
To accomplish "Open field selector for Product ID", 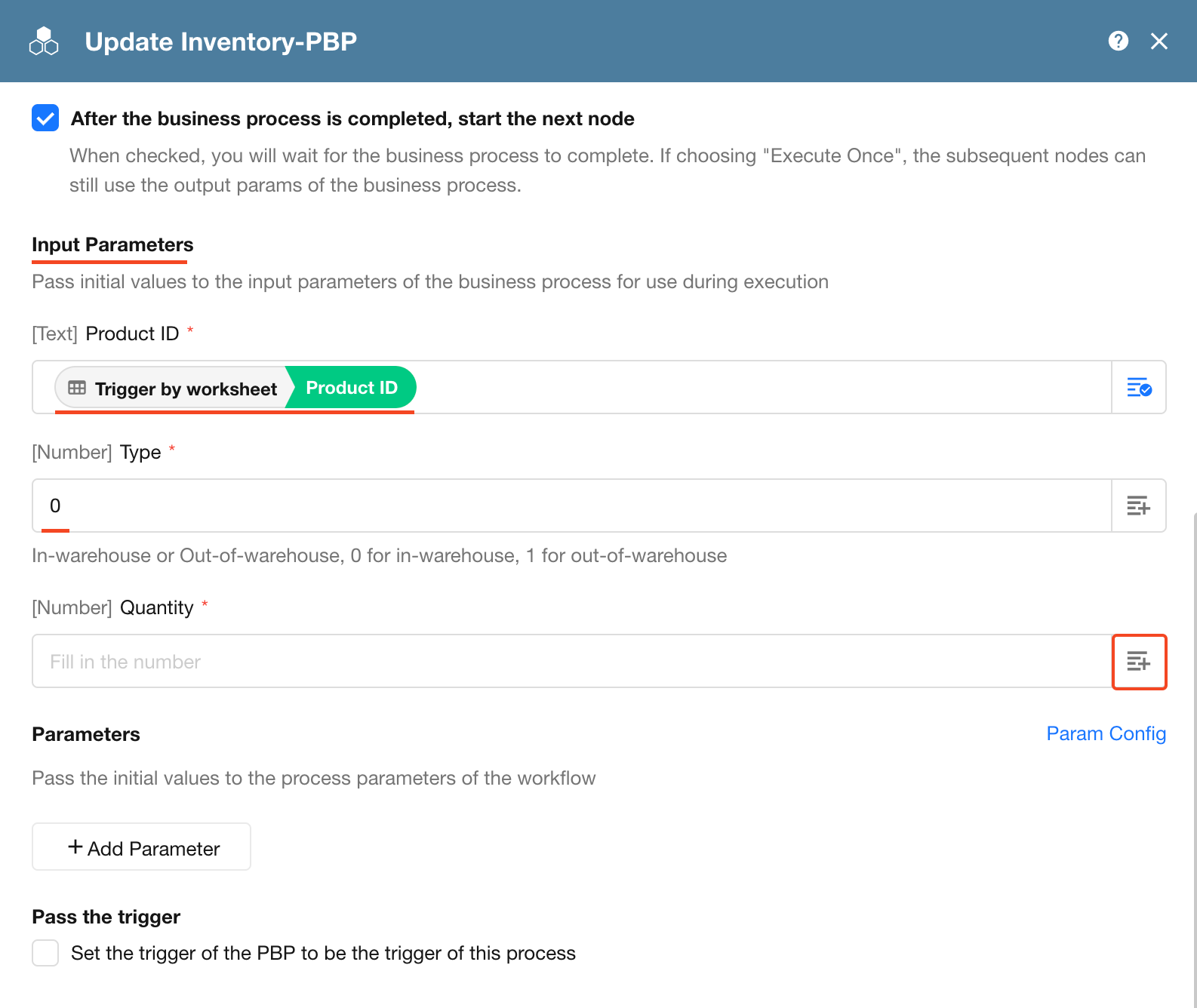I will (x=1139, y=388).
